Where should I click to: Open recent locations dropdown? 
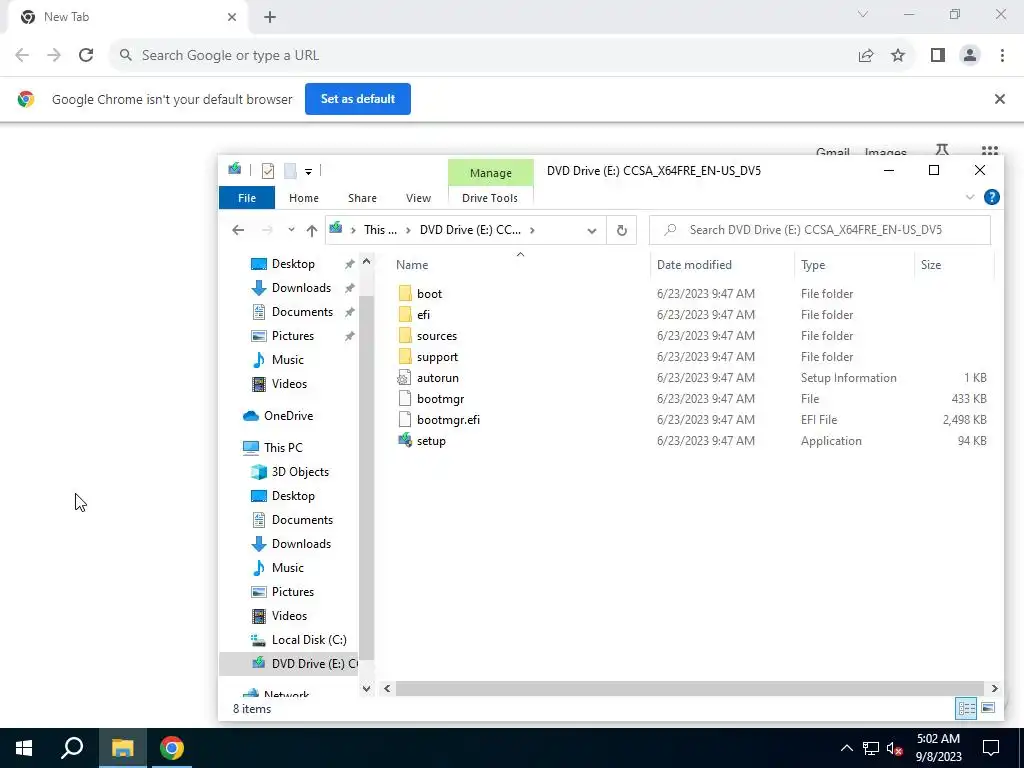pos(291,230)
